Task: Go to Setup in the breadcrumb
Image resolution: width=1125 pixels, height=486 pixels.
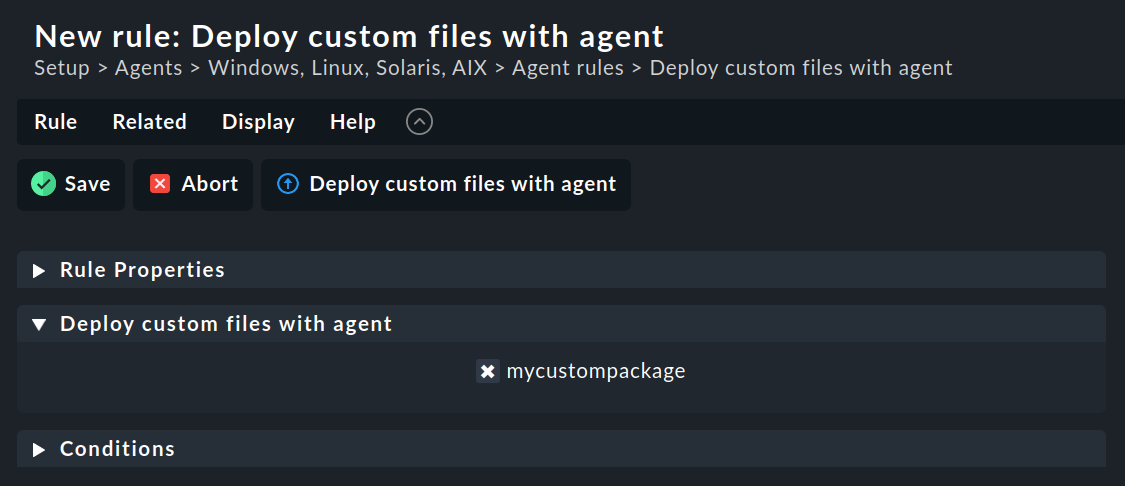Action: click(x=62, y=68)
